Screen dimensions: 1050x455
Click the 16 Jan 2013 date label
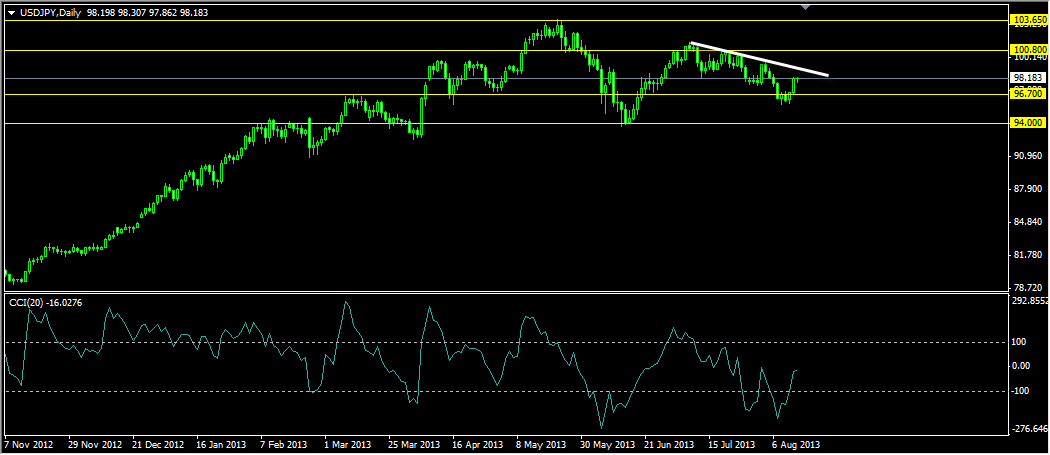click(x=221, y=445)
